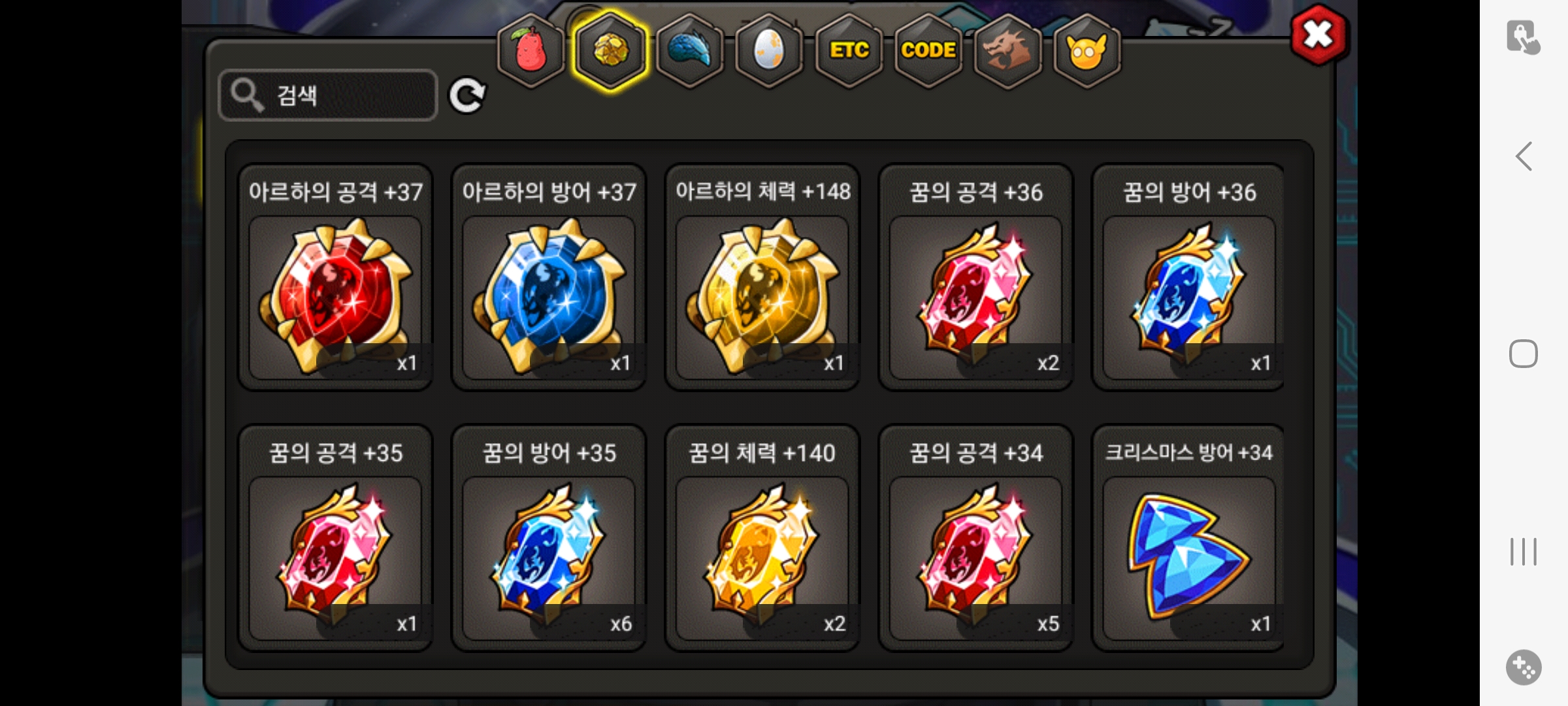Tap the game controller tools icon
The width and height of the screenshot is (1568, 706).
(x=1524, y=667)
